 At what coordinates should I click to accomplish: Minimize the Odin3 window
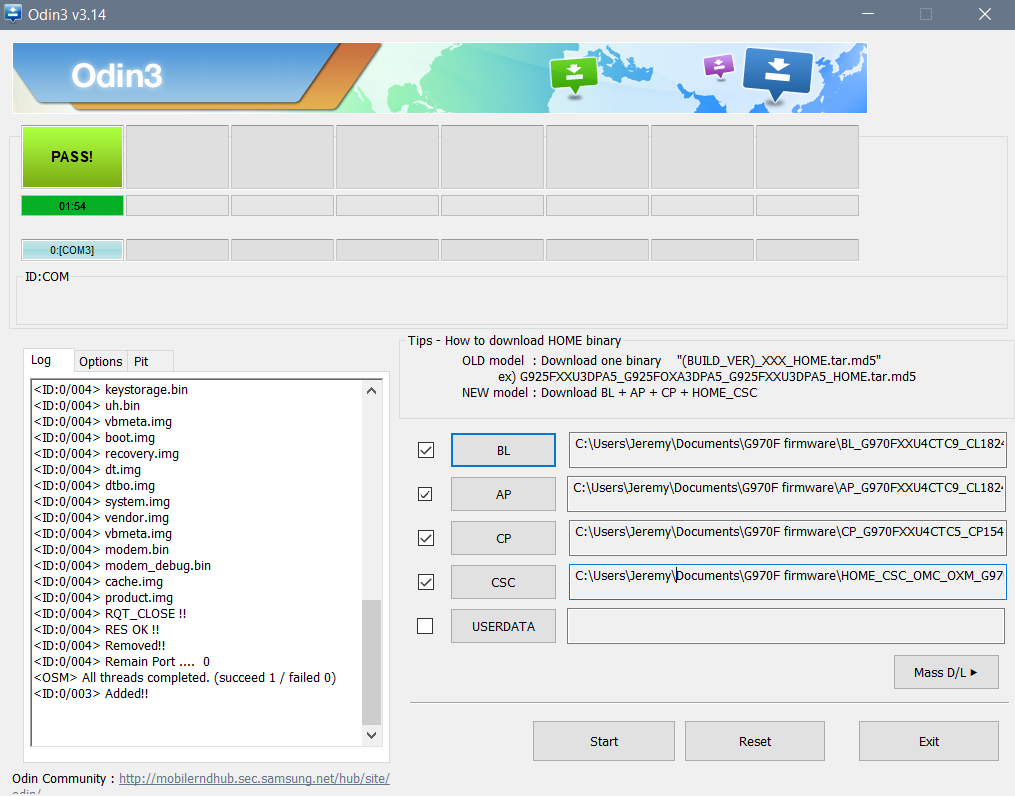869,14
